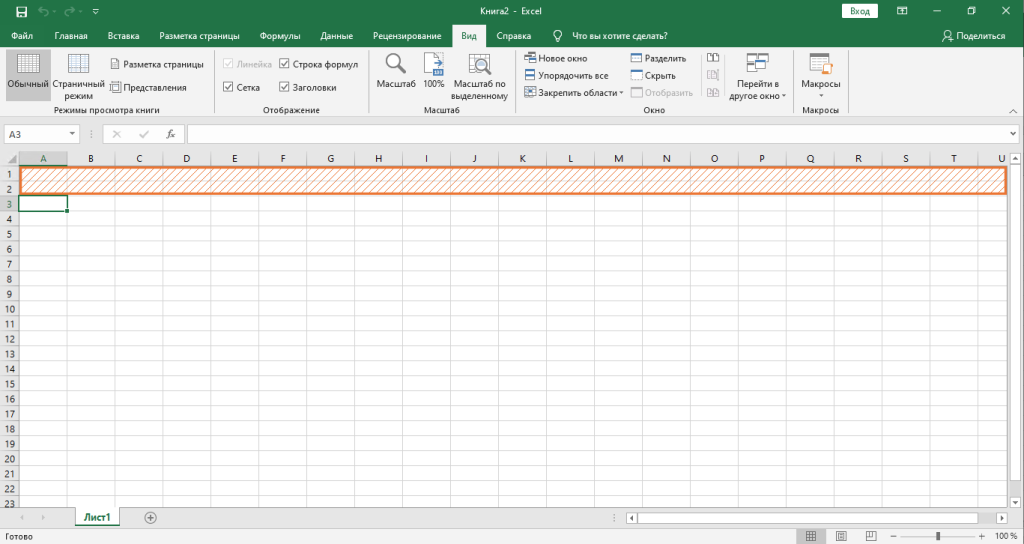The image size is (1024, 544).
Task: Toggle the Строка формул checkbox
Action: tap(284, 64)
